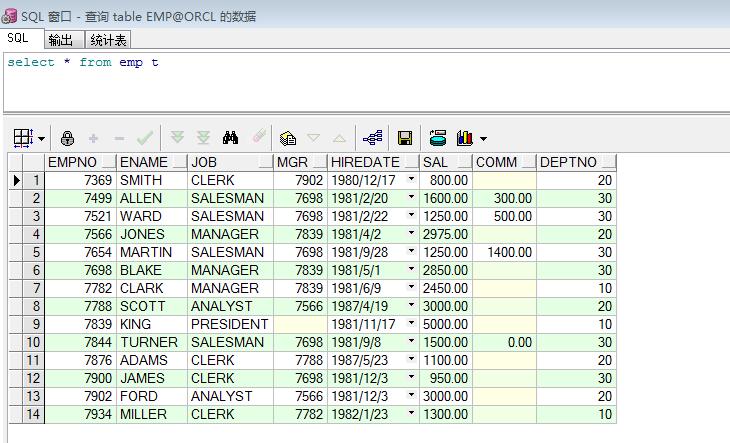Click the save floppy disk icon
The width and height of the screenshot is (730, 443).
point(405,138)
